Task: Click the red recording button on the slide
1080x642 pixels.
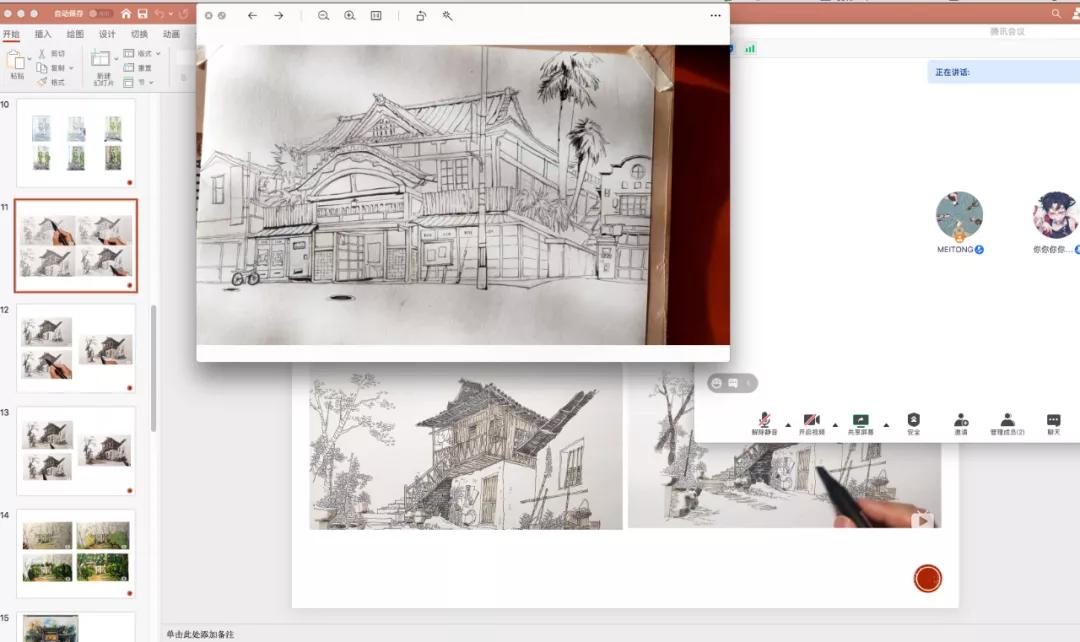Action: pos(927,578)
